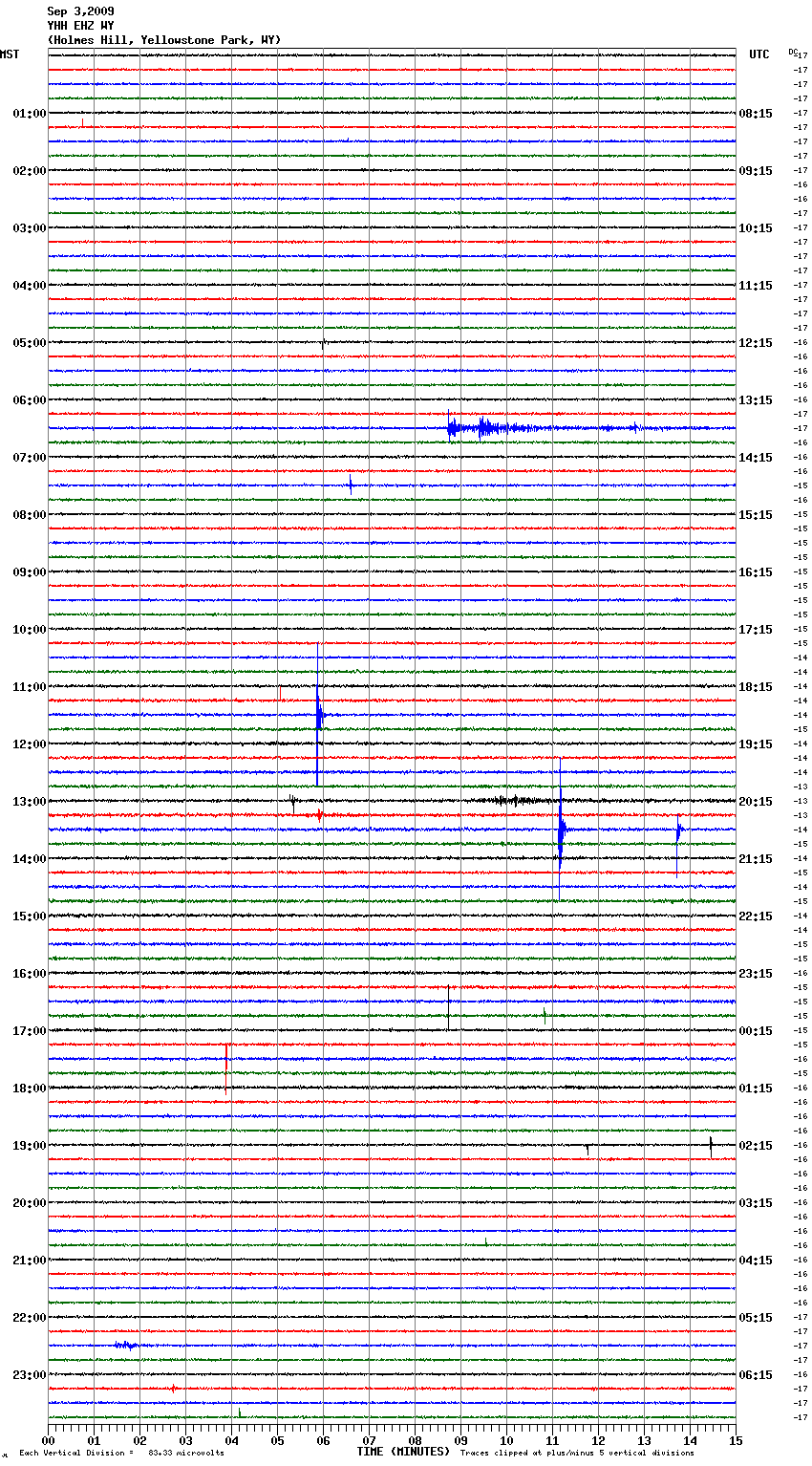Click the 'MST' axis label
Viewport: 812px width, 1466px height.
[10, 54]
